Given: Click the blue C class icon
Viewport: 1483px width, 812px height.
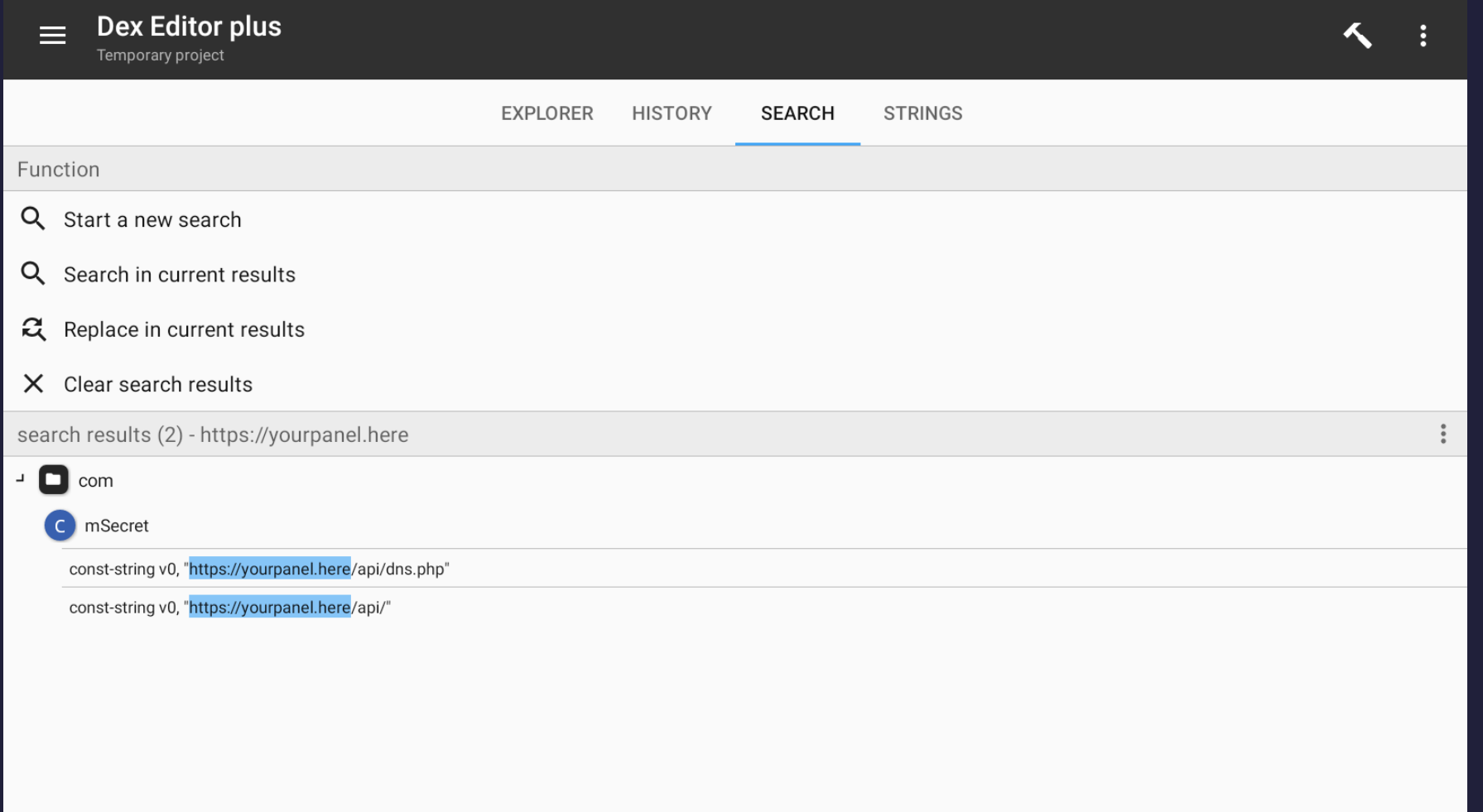Looking at the screenshot, I should point(60,526).
